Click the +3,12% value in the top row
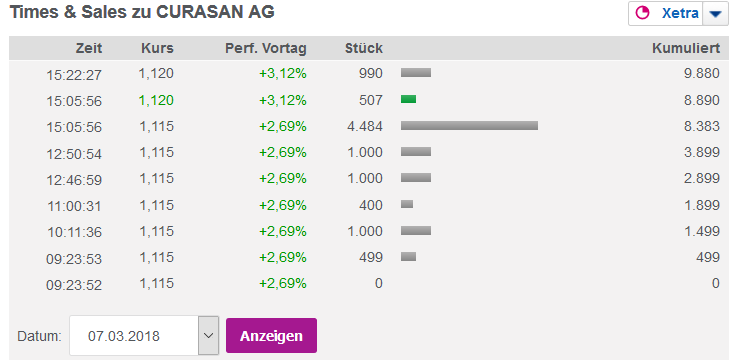 (283, 74)
